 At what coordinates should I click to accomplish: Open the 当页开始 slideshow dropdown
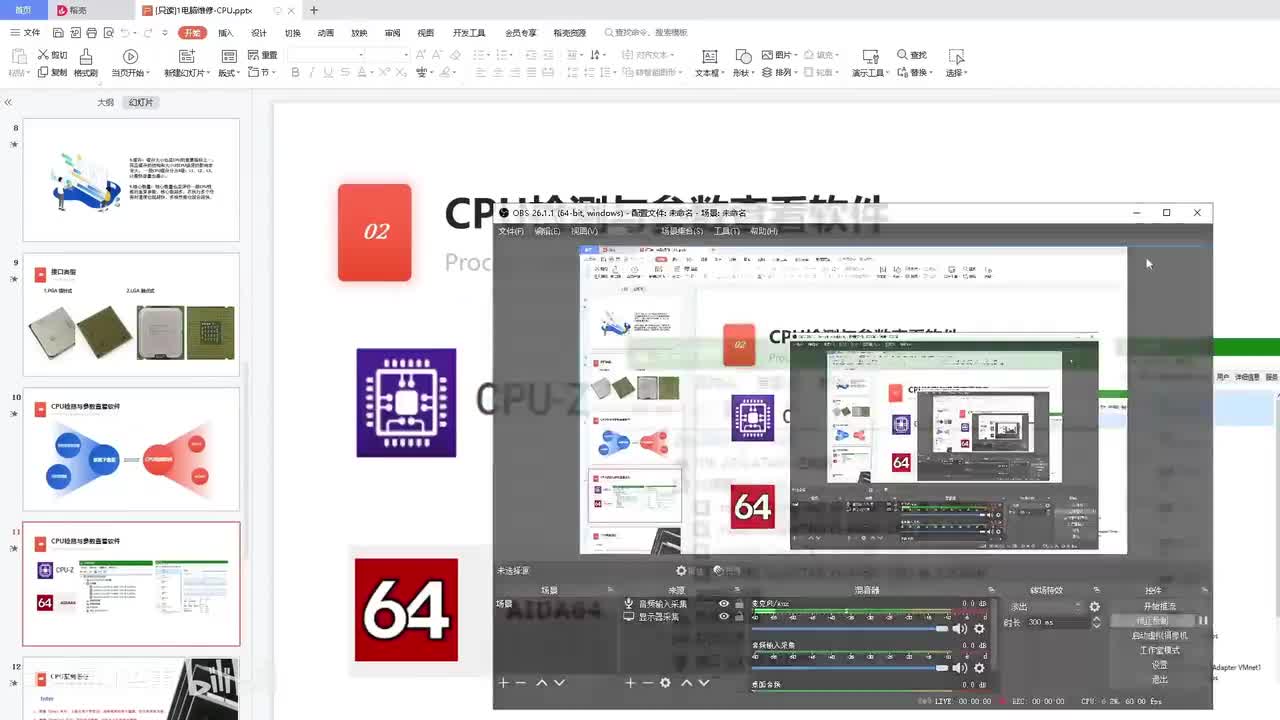point(130,73)
